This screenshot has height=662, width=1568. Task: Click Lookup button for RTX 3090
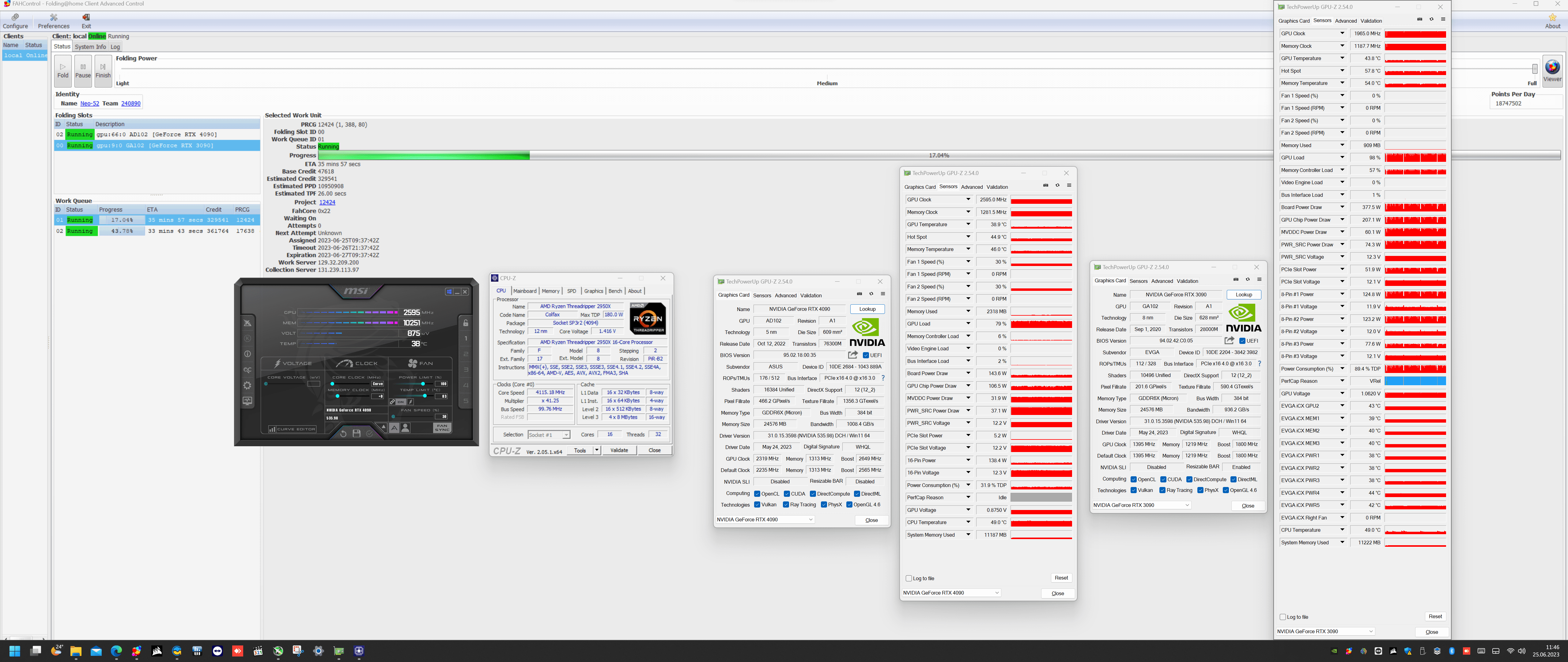click(x=1244, y=295)
